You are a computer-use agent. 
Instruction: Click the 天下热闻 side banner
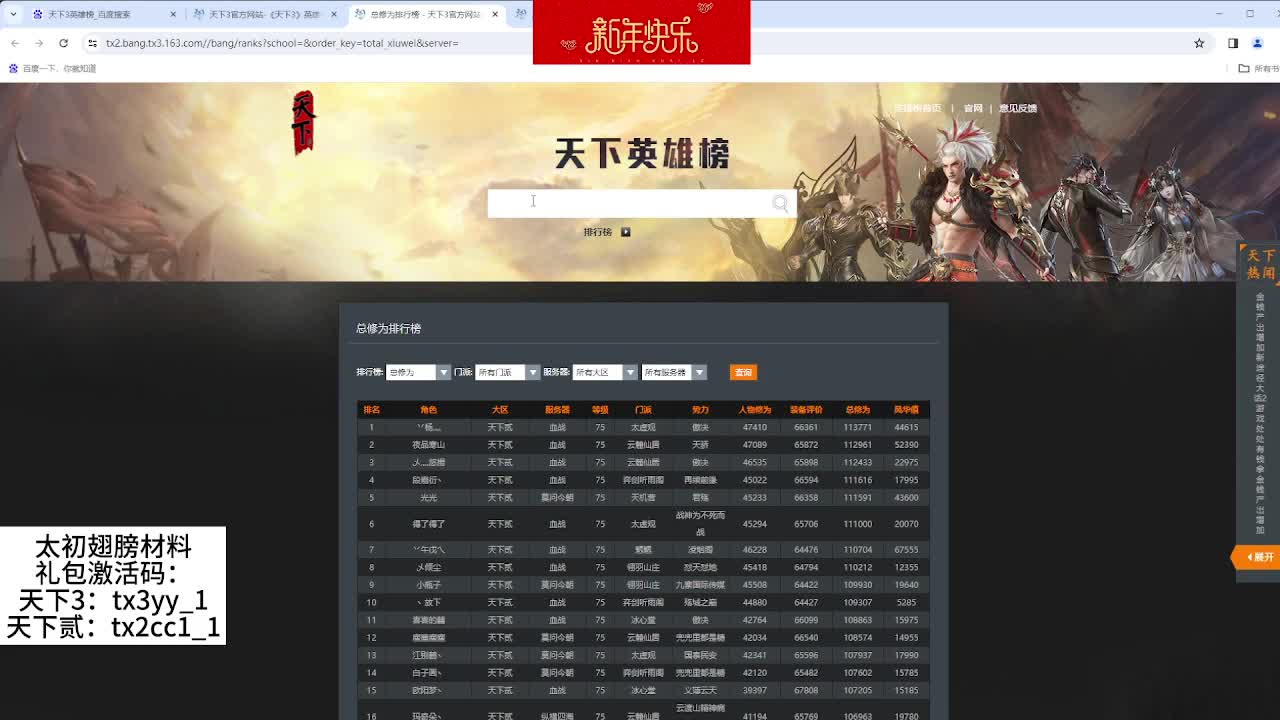click(x=1260, y=264)
